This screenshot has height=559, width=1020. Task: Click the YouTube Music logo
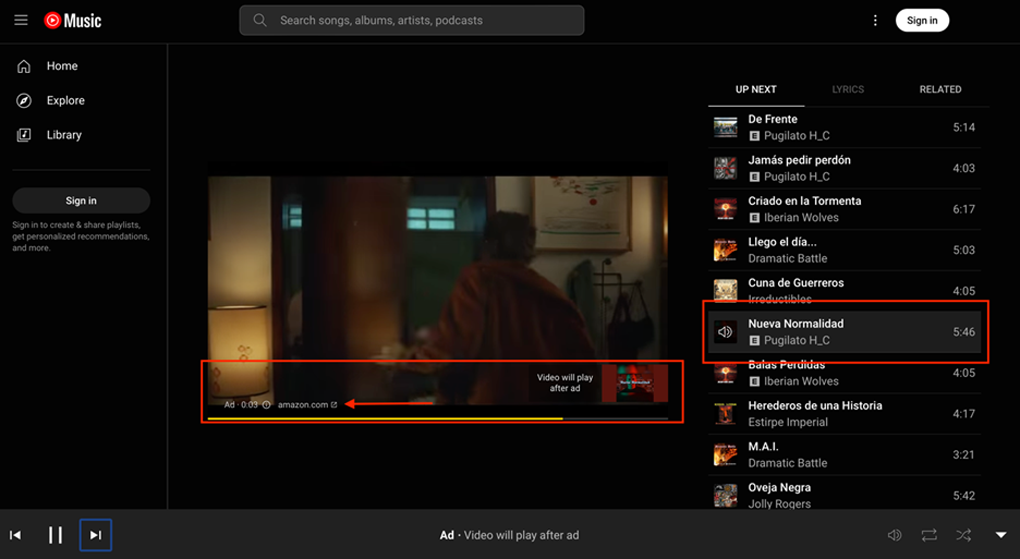click(73, 20)
